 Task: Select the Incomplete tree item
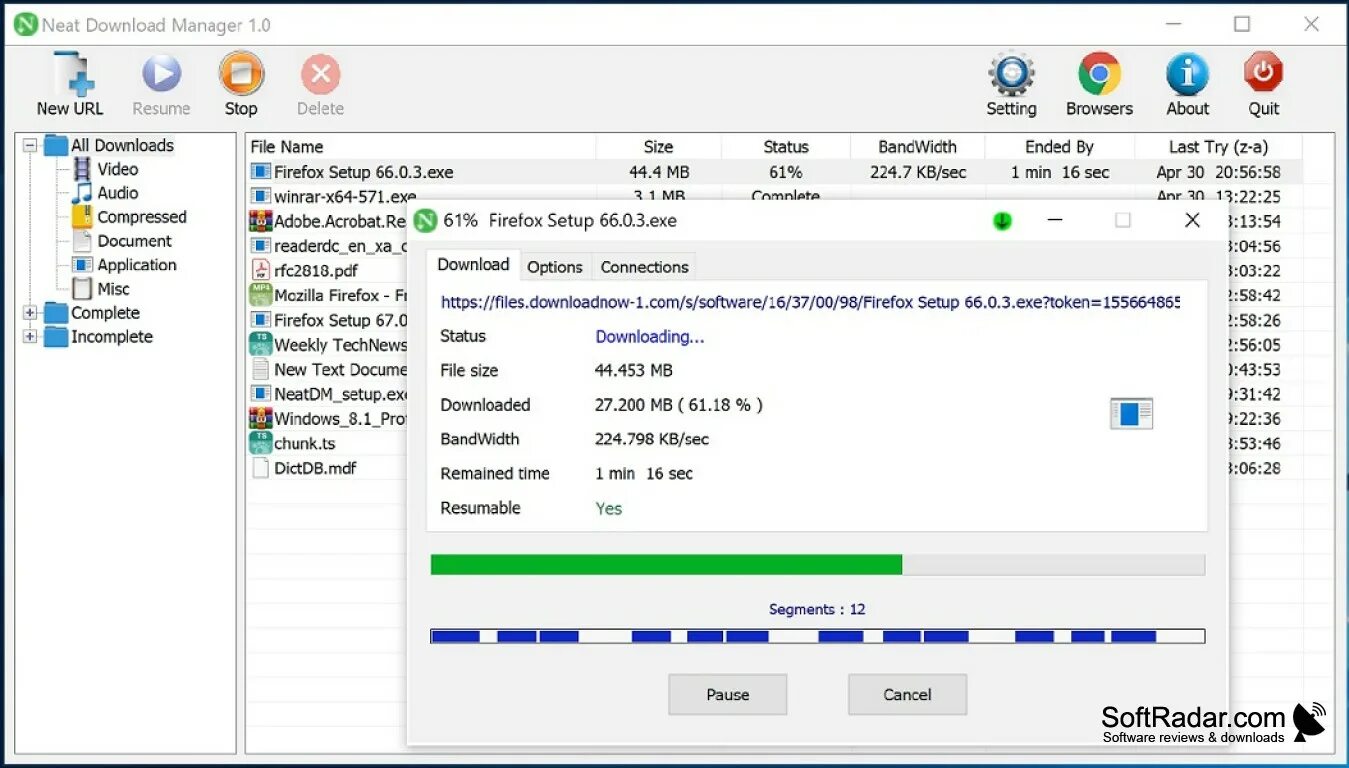click(111, 337)
